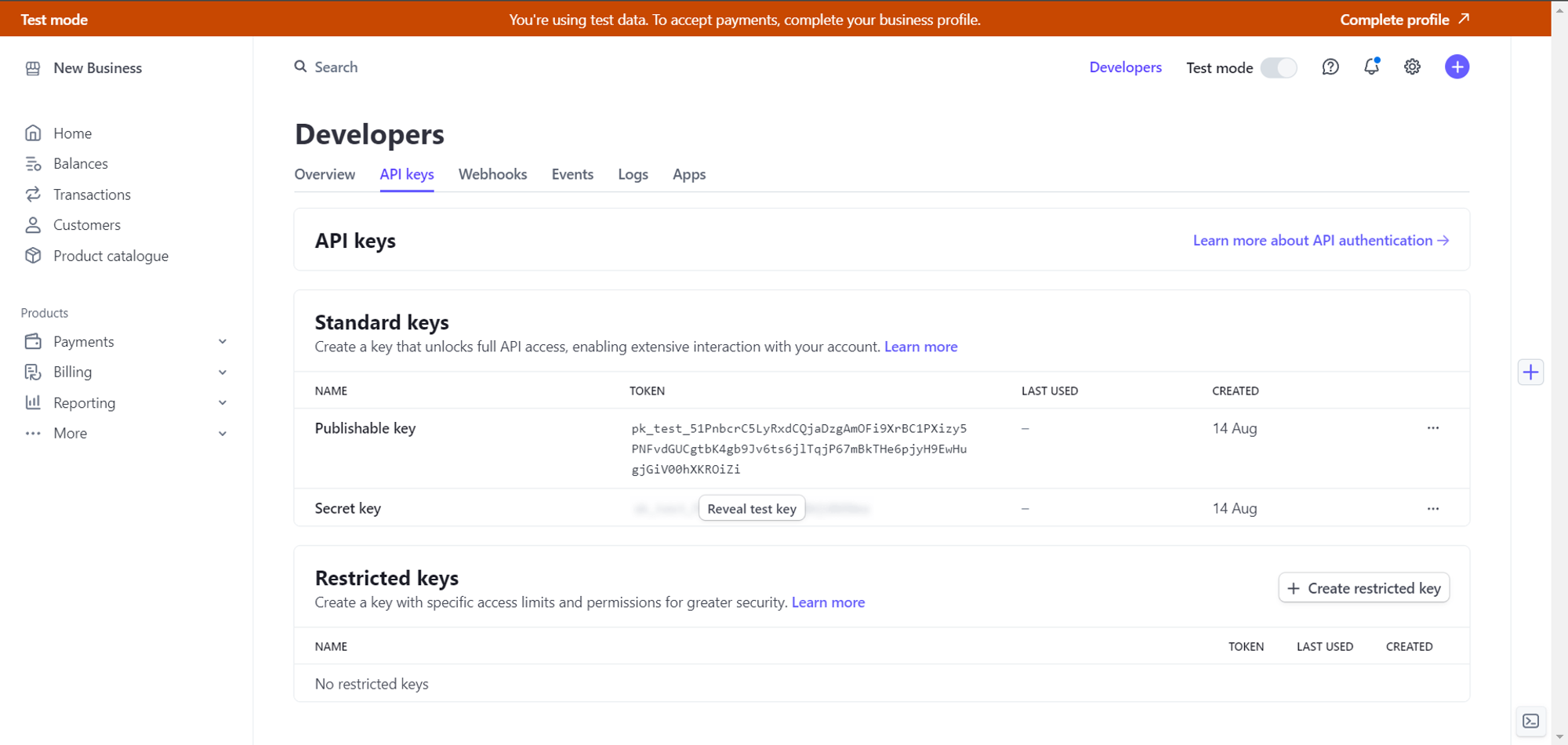Open the Publishable key overflow menu

(1432, 428)
